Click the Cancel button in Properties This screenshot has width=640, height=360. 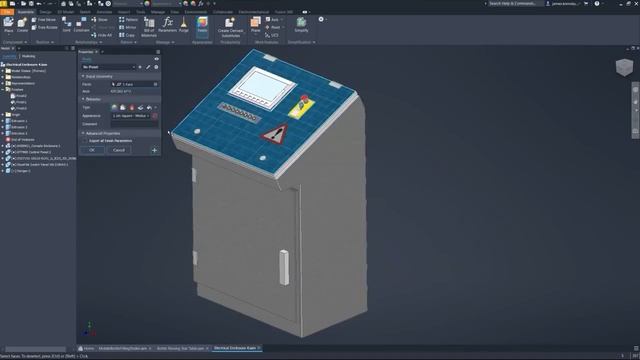(119, 150)
